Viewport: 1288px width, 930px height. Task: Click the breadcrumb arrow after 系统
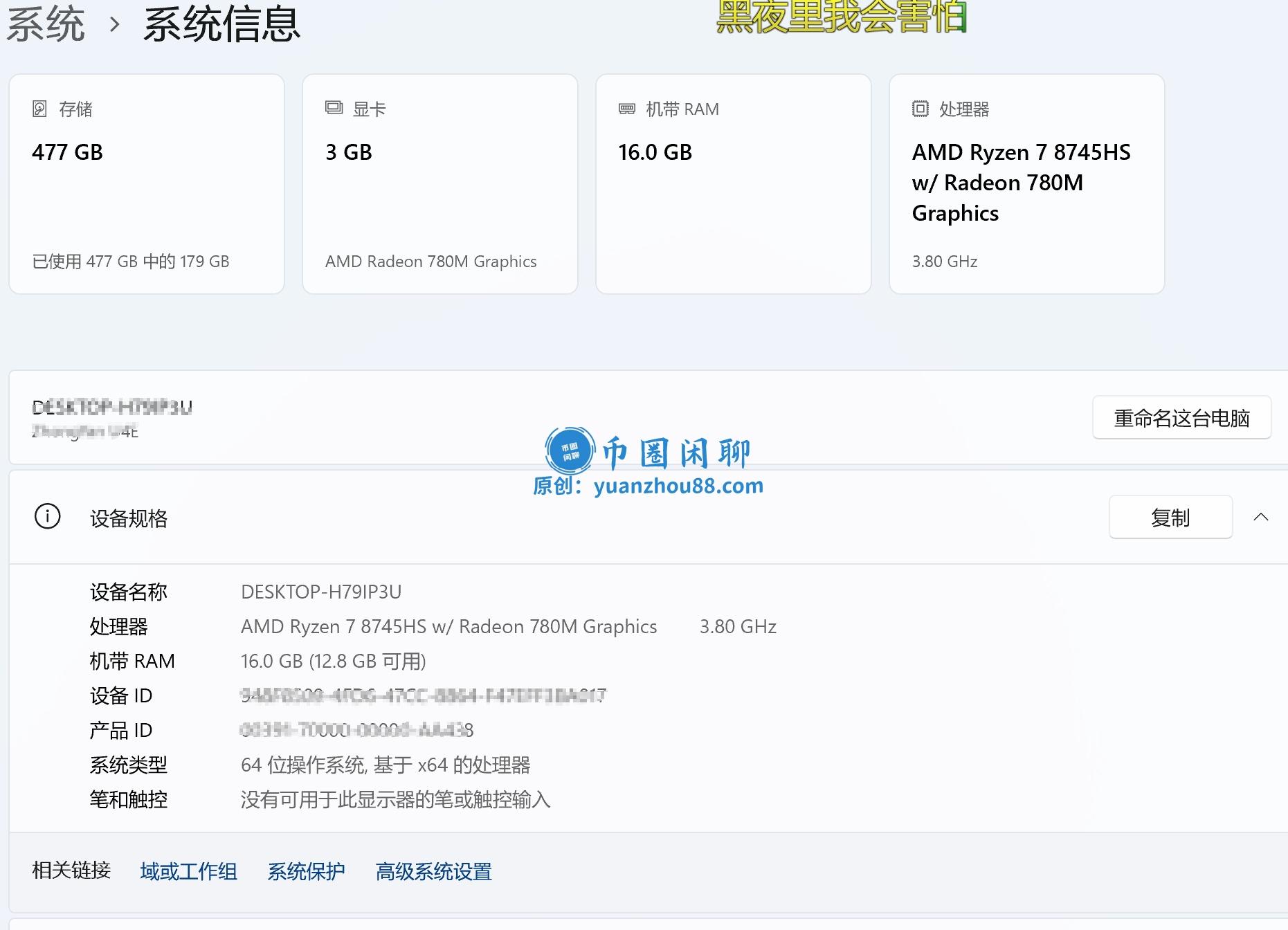(115, 25)
